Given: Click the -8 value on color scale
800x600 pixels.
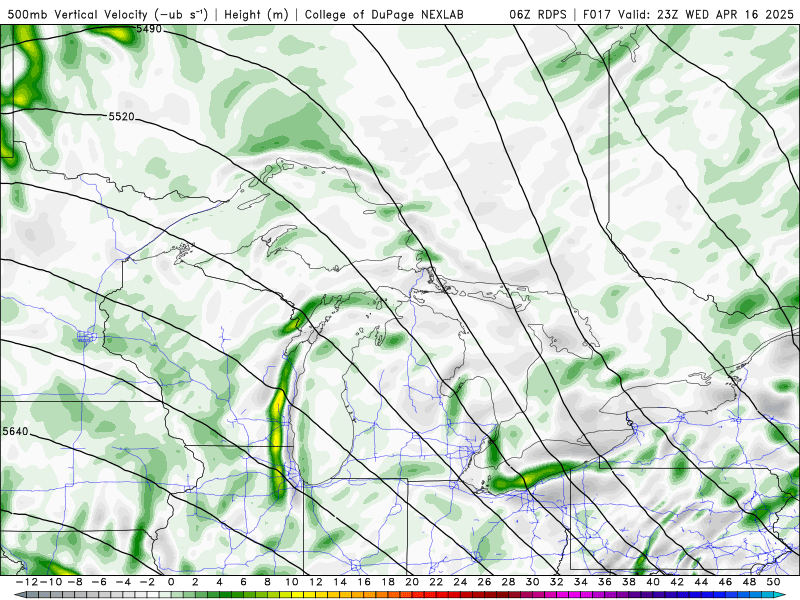Looking at the screenshot, I should coord(74,582).
